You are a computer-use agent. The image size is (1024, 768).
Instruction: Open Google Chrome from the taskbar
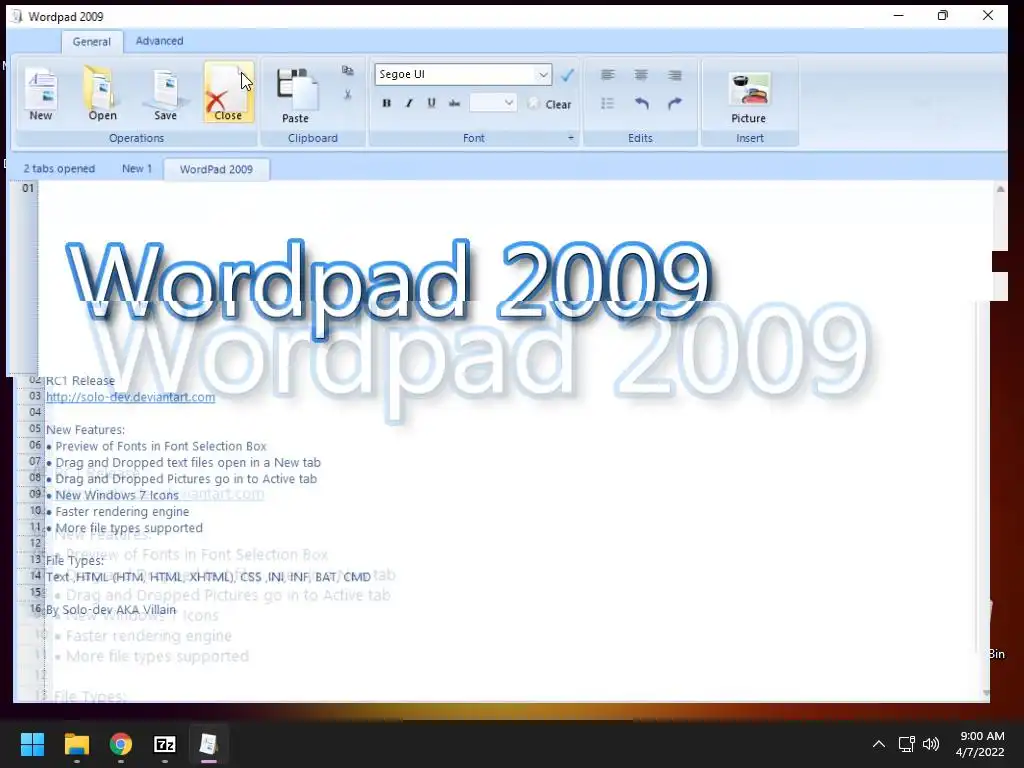120,744
